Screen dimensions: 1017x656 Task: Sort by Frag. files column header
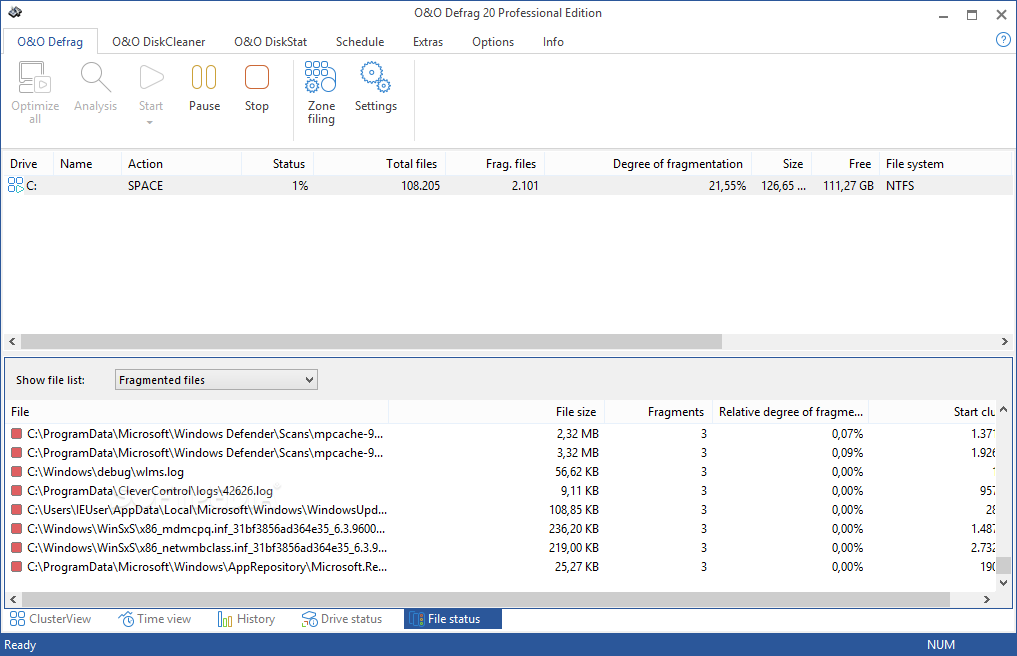[496, 164]
